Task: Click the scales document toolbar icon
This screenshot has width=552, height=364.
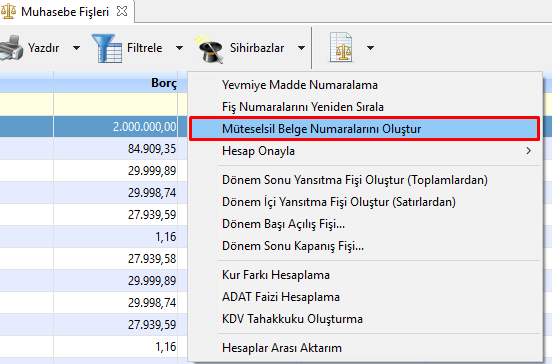Action: coord(341,48)
